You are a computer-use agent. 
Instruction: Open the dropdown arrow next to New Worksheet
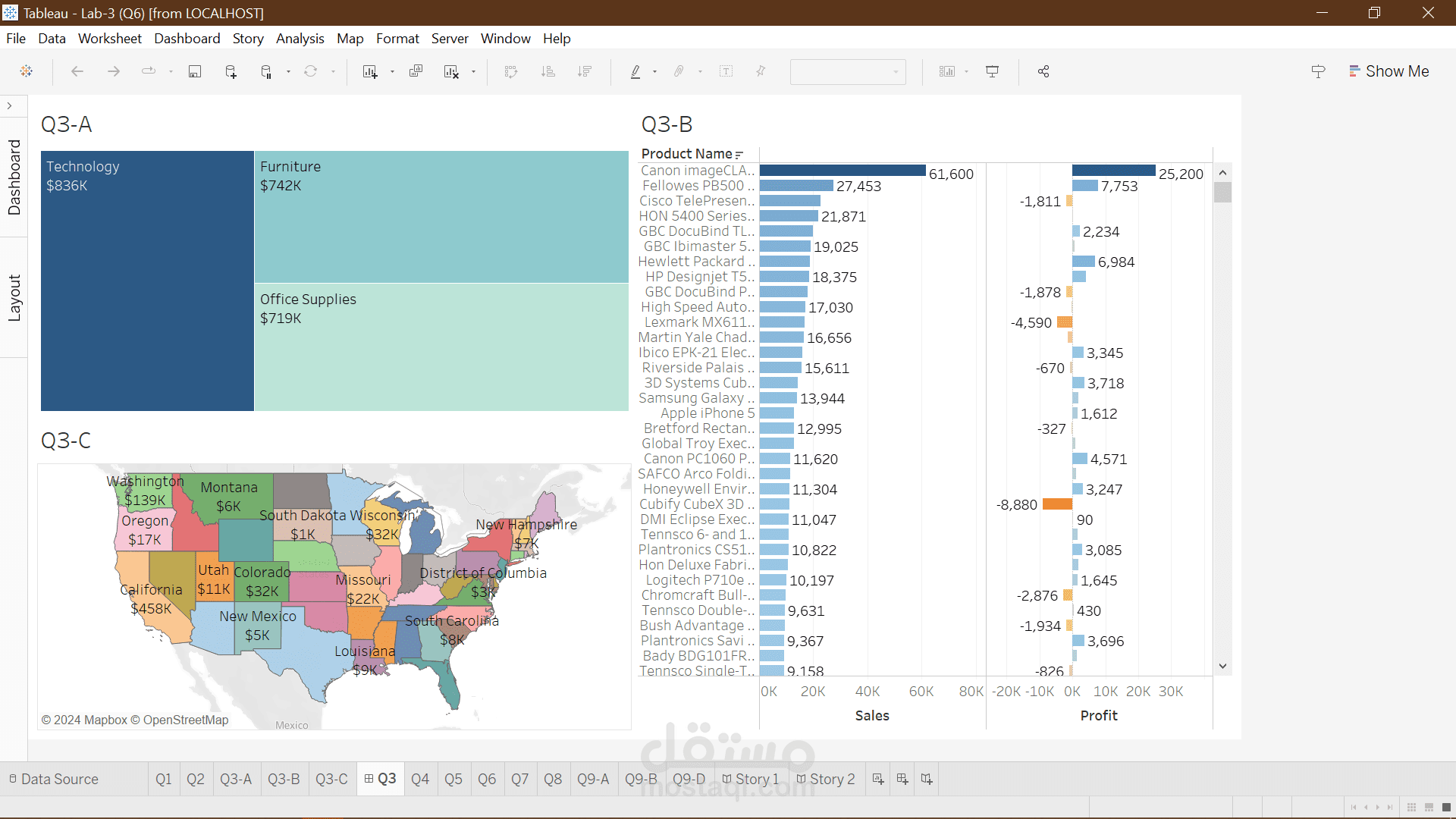pos(392,72)
